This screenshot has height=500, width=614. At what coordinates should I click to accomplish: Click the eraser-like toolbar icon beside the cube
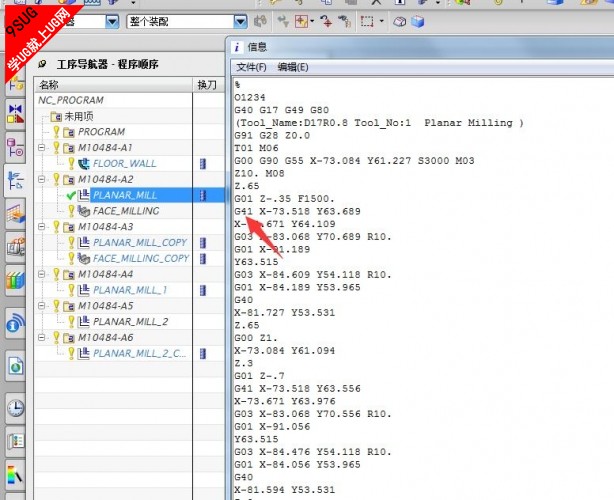pyautogui.click(x=399, y=22)
